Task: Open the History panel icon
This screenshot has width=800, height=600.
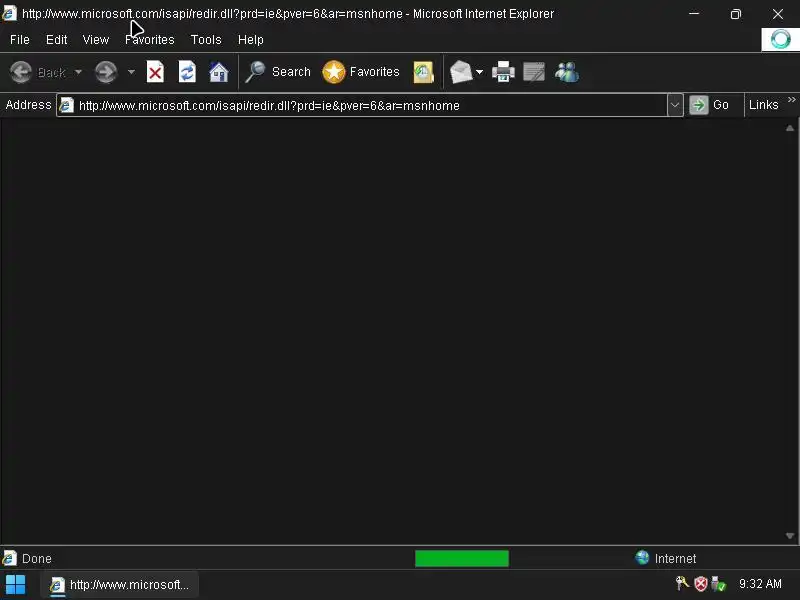Action: [x=423, y=72]
